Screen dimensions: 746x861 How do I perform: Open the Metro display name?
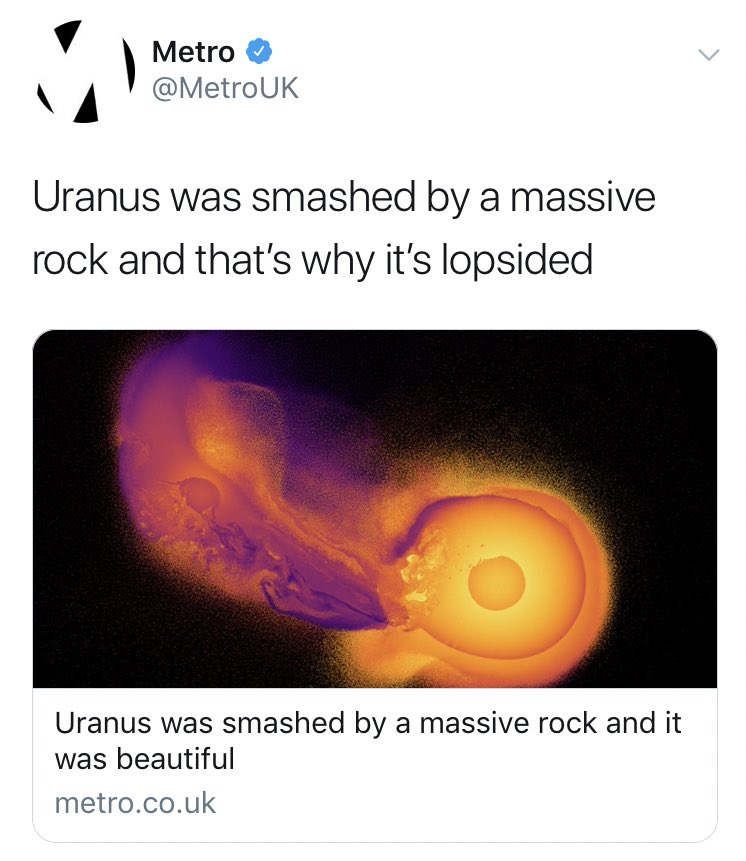point(193,52)
